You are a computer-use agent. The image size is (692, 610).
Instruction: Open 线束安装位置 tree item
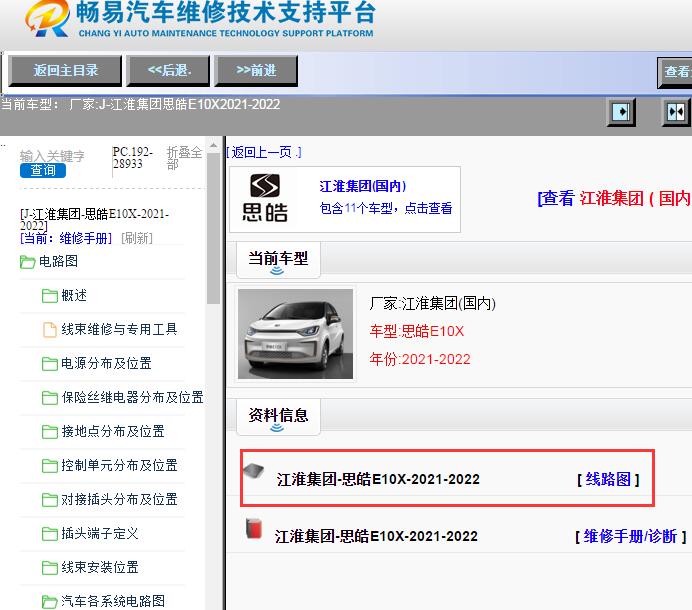click(100, 567)
